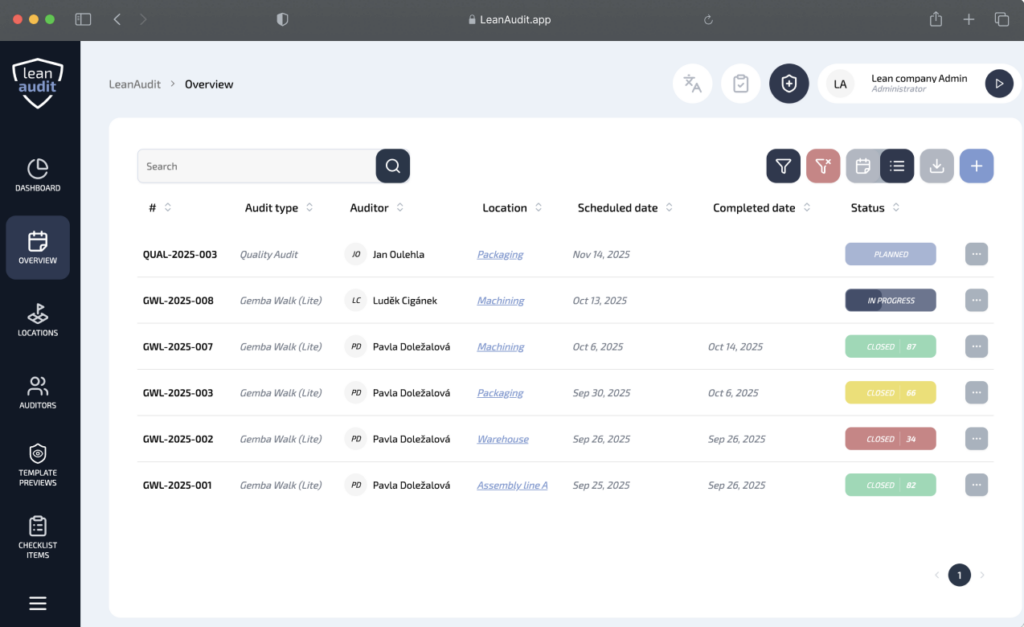Viewport: 1024px width, 627px height.
Task: Click the red Closed 34 status badge
Action: click(x=890, y=439)
